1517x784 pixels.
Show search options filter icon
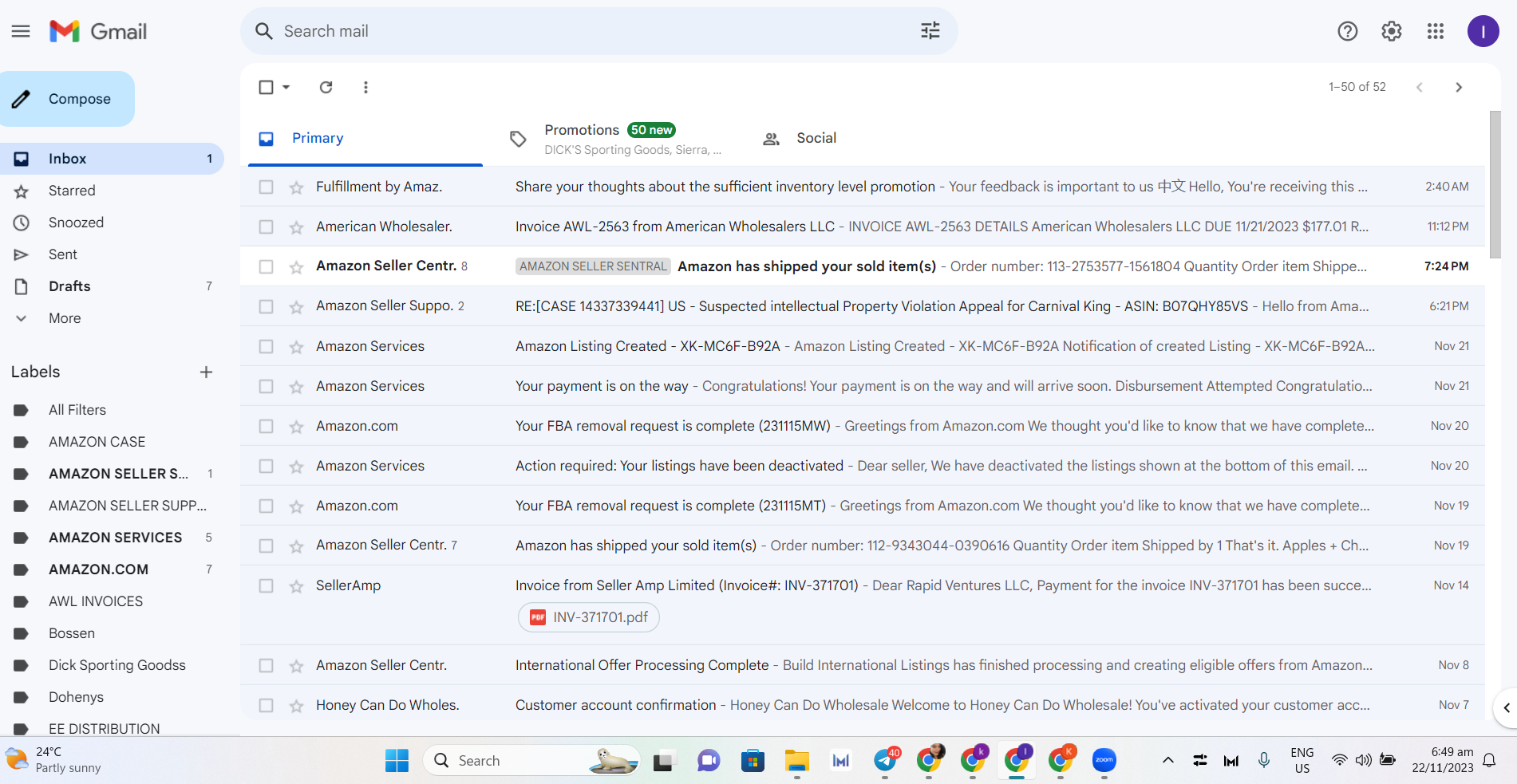[x=930, y=31]
